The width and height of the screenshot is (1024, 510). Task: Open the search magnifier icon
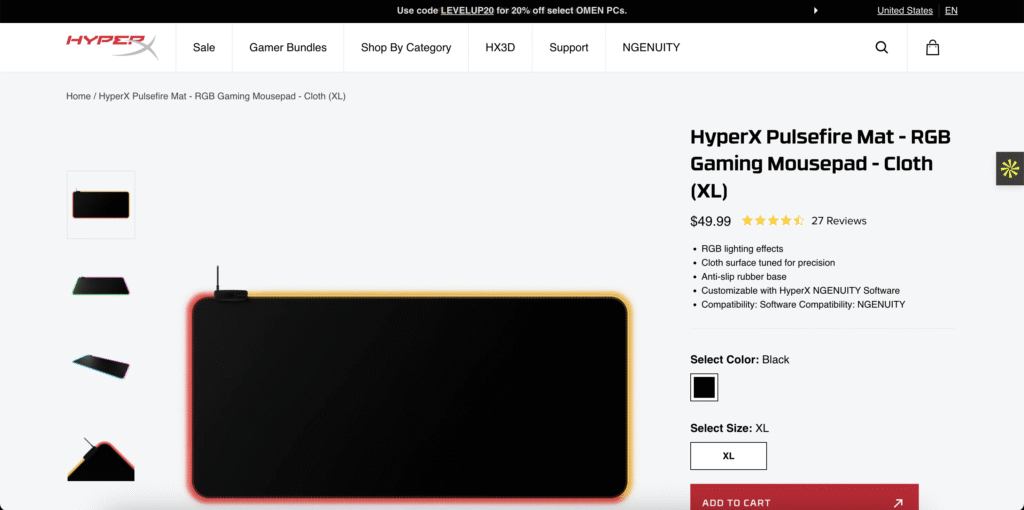tap(882, 47)
